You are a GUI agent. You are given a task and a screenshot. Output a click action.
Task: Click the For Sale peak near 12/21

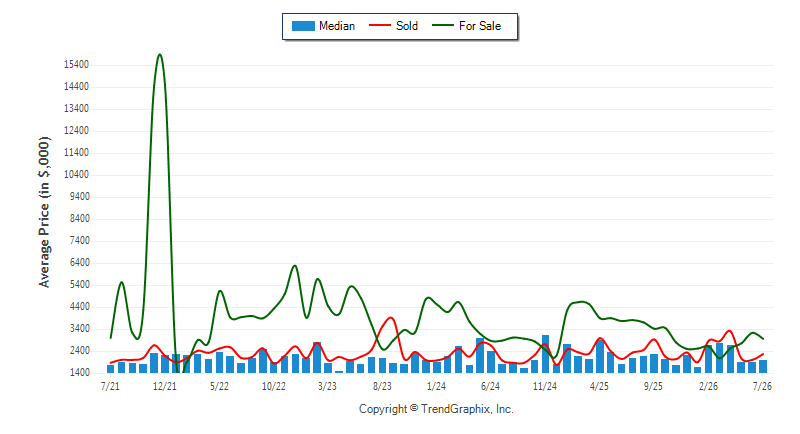160,55
